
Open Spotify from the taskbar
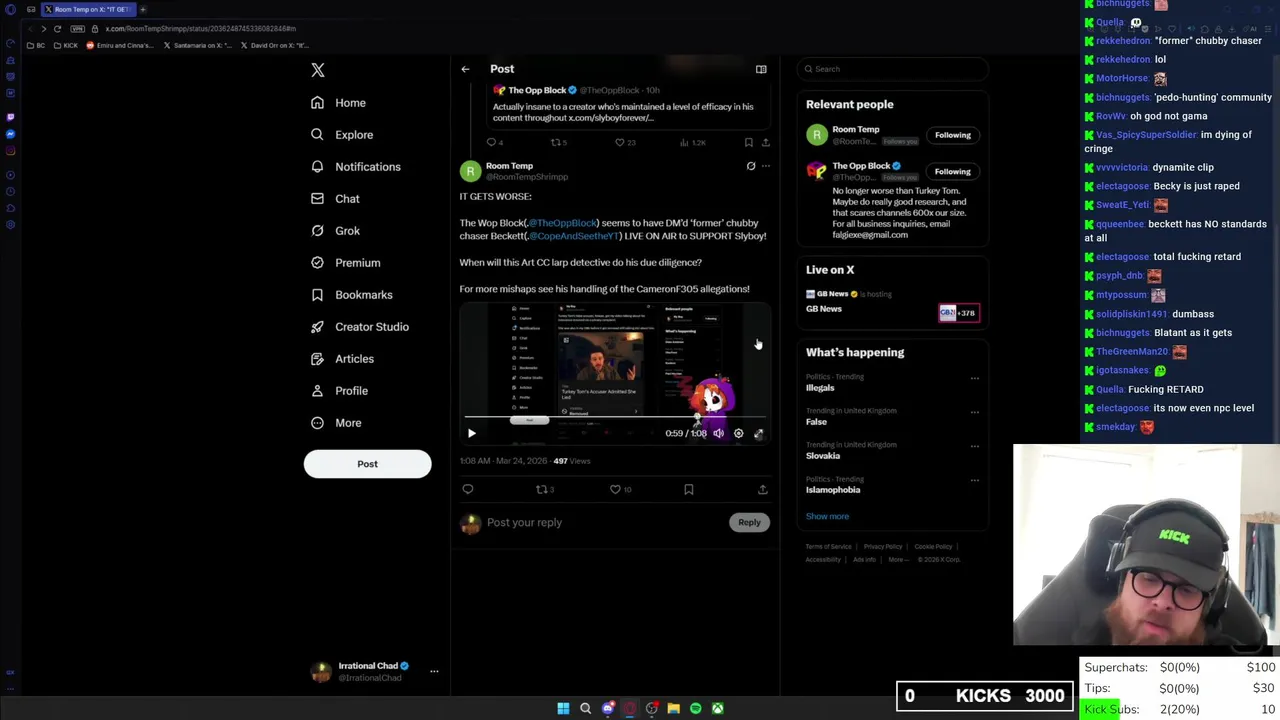click(696, 709)
